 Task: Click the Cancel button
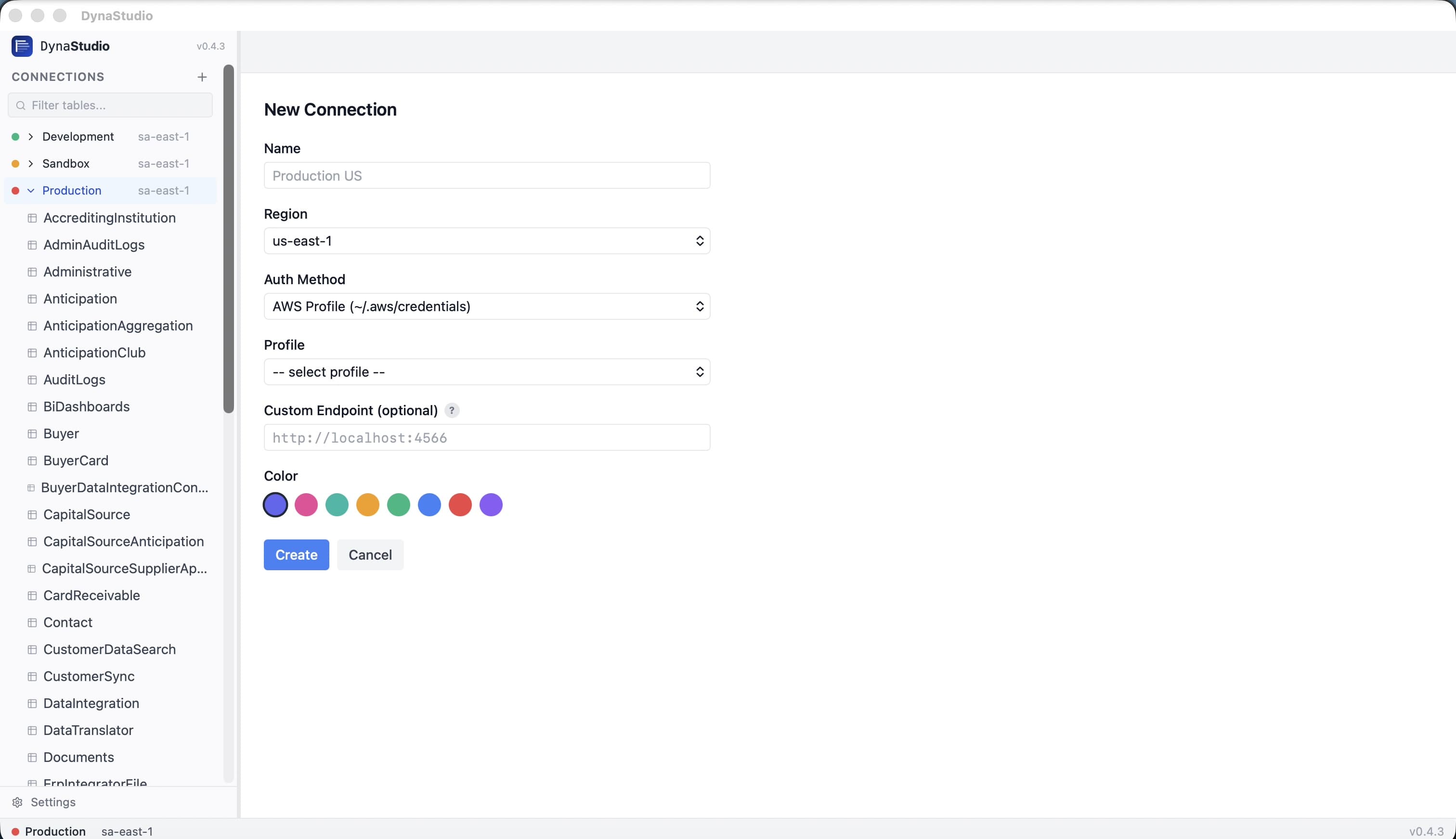pos(370,555)
